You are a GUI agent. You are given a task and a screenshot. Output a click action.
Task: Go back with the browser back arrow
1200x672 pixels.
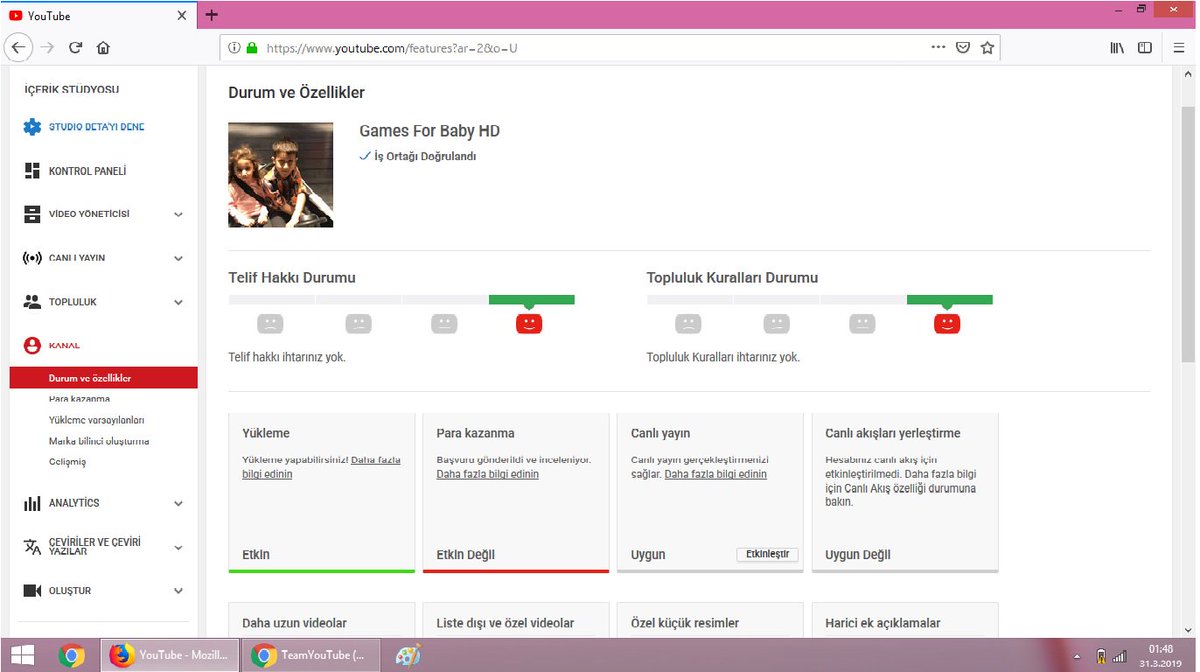18,47
